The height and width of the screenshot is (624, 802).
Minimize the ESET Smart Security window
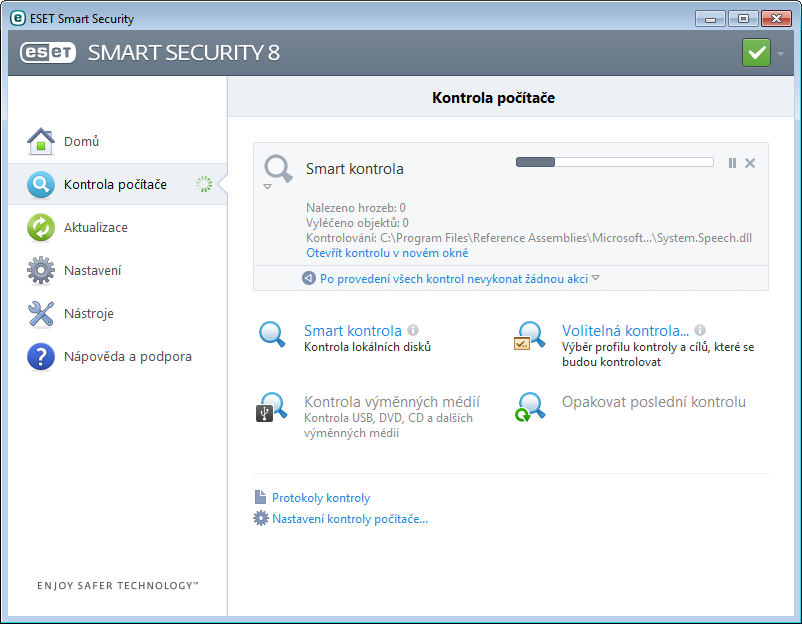click(710, 19)
